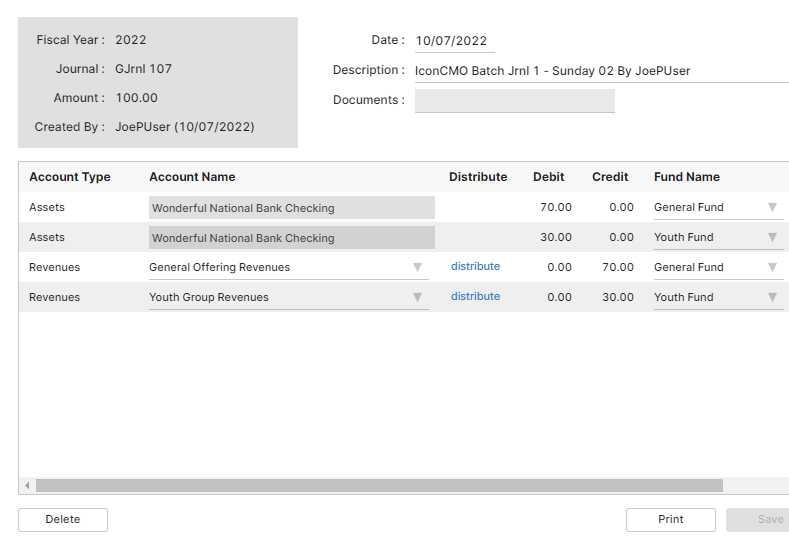Select second Wonderful National Bank Checking field
The width and height of the screenshot is (789, 540).
pos(292,238)
